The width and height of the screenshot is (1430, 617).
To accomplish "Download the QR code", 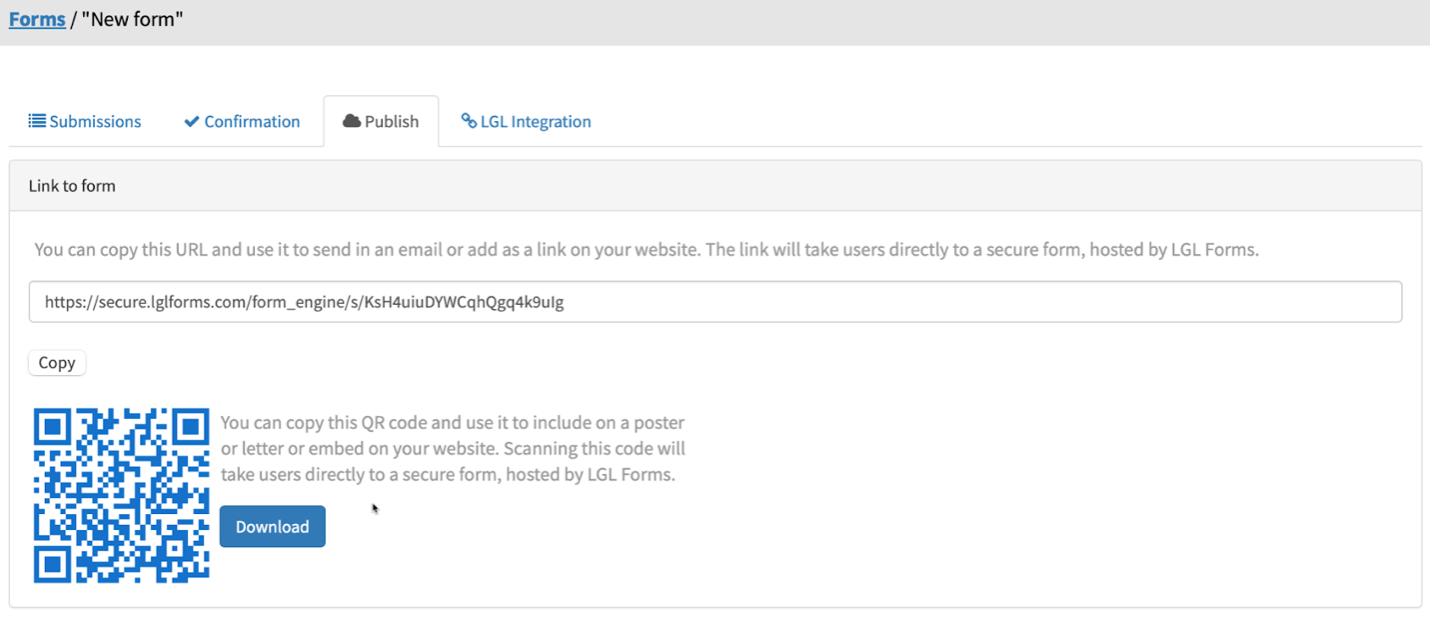I will pos(272,527).
